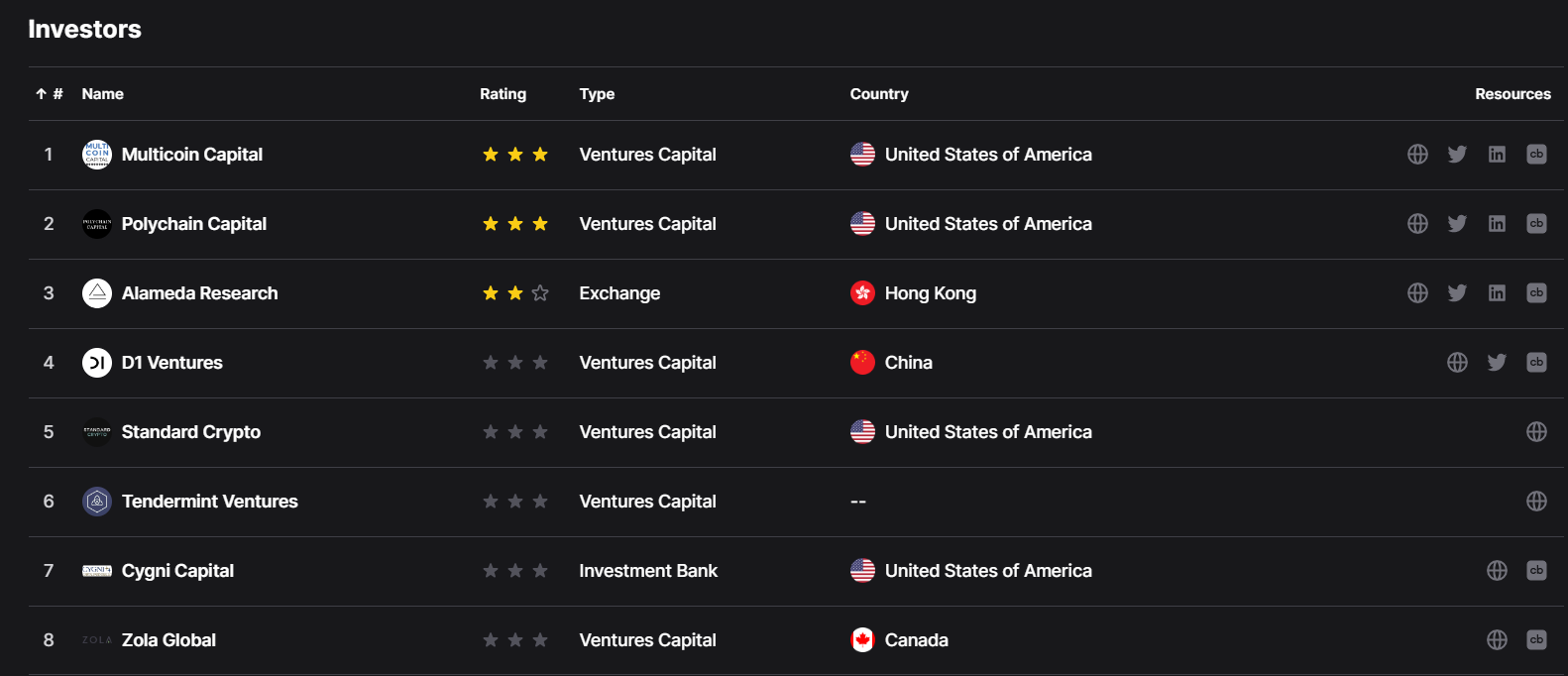The image size is (1568, 676).
Task: Sort investors by the Rating column header
Action: pos(503,94)
